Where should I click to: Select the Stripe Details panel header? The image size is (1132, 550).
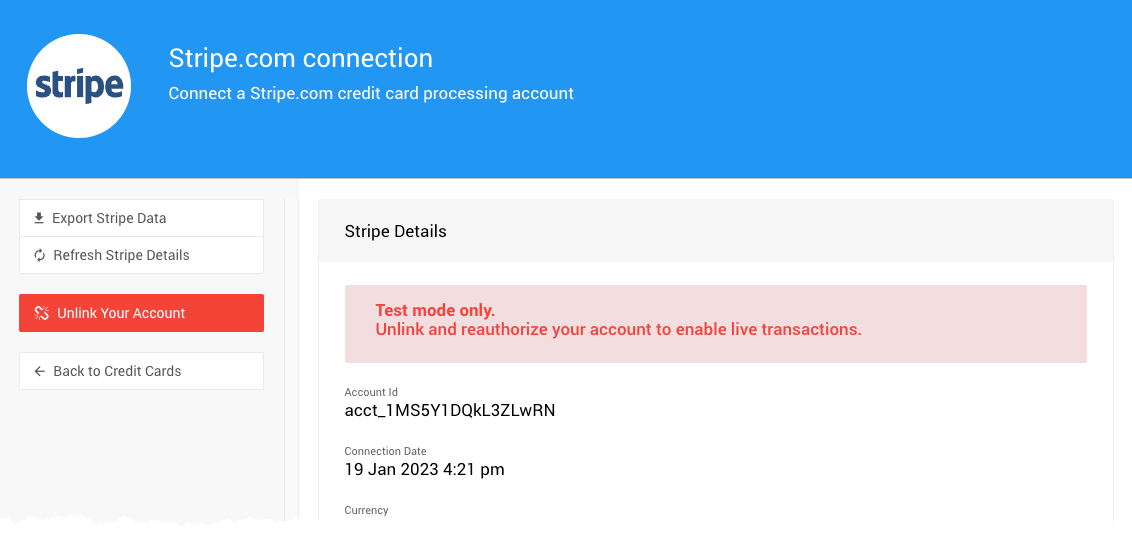pyautogui.click(x=395, y=231)
